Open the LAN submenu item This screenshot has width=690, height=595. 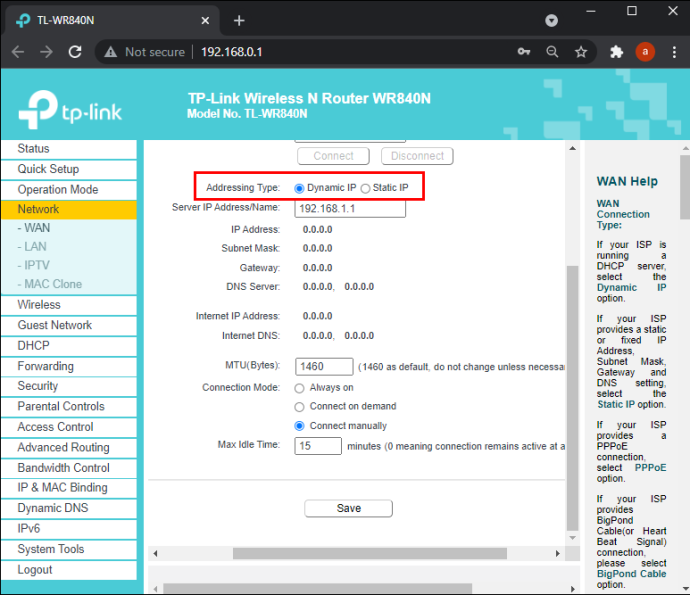point(35,246)
